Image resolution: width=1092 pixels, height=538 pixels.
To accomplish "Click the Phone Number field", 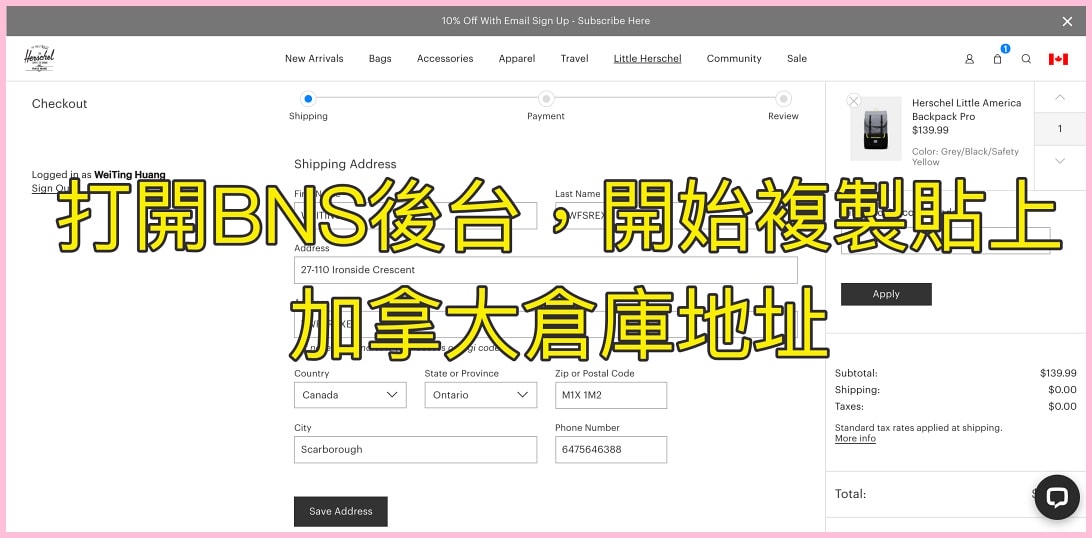I will (x=611, y=450).
